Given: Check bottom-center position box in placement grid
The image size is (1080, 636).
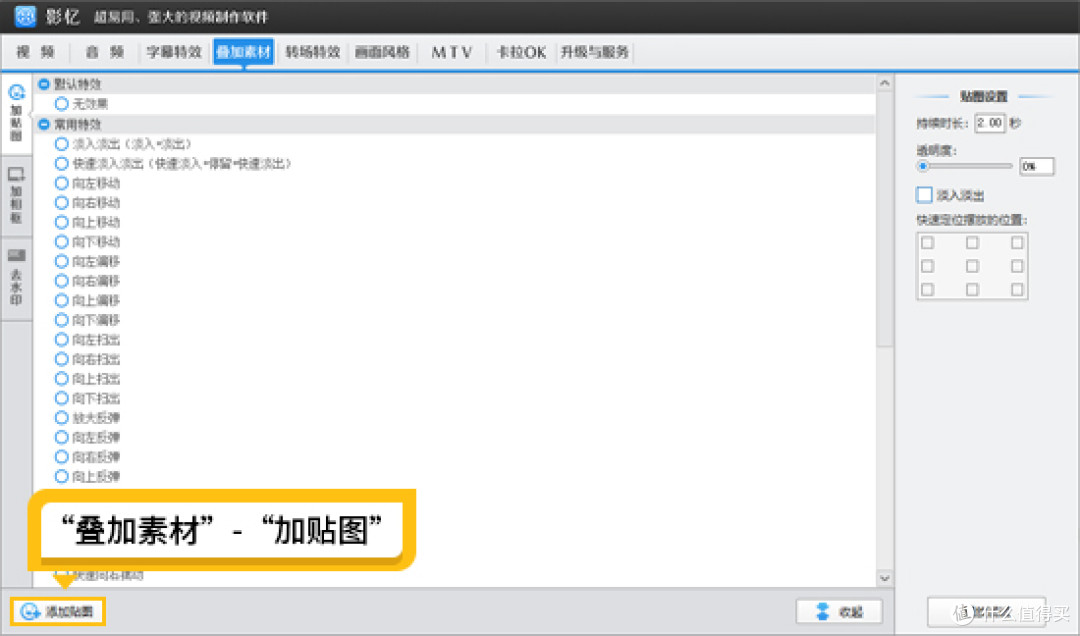Looking at the screenshot, I should [x=972, y=289].
